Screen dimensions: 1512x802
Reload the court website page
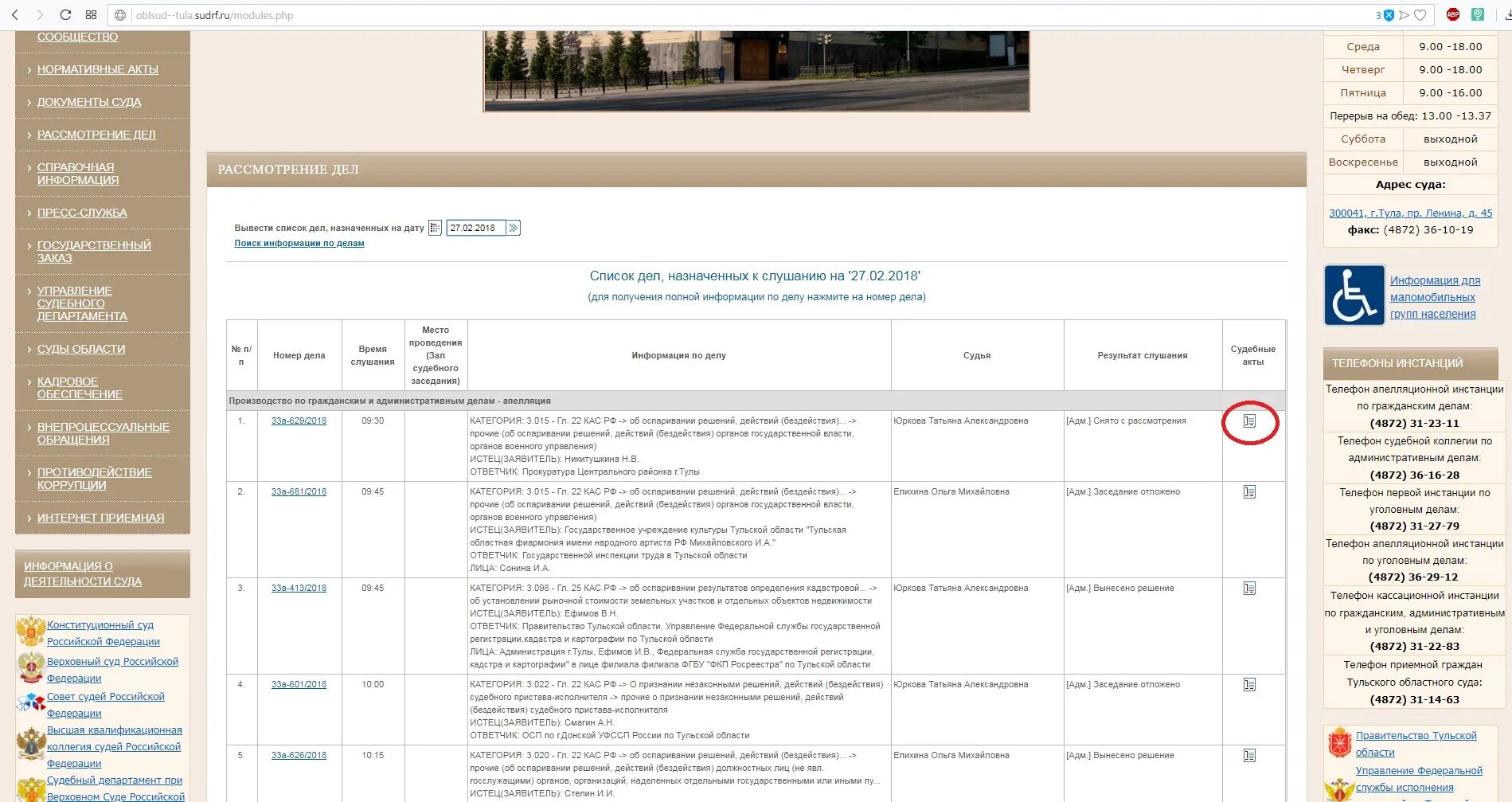[66, 14]
